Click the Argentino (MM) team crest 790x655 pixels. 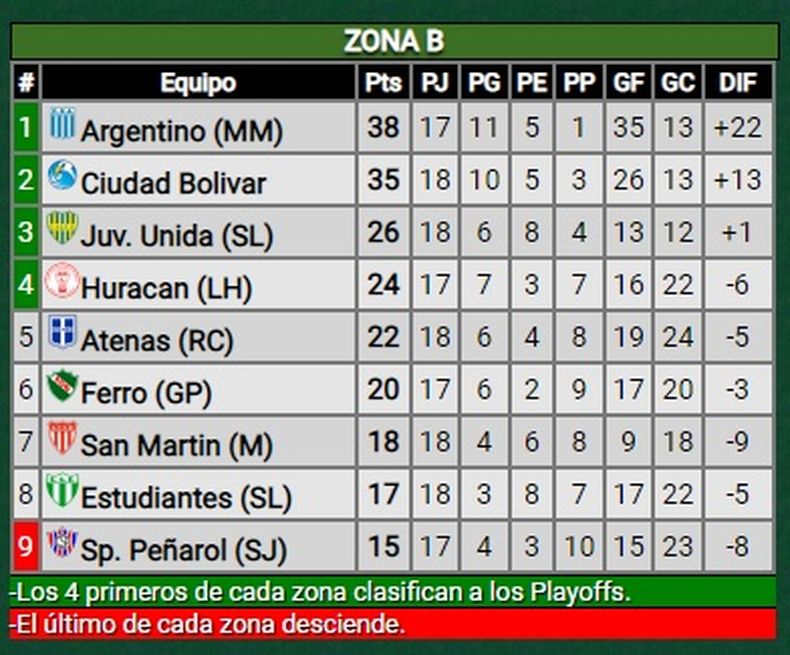tap(62, 124)
